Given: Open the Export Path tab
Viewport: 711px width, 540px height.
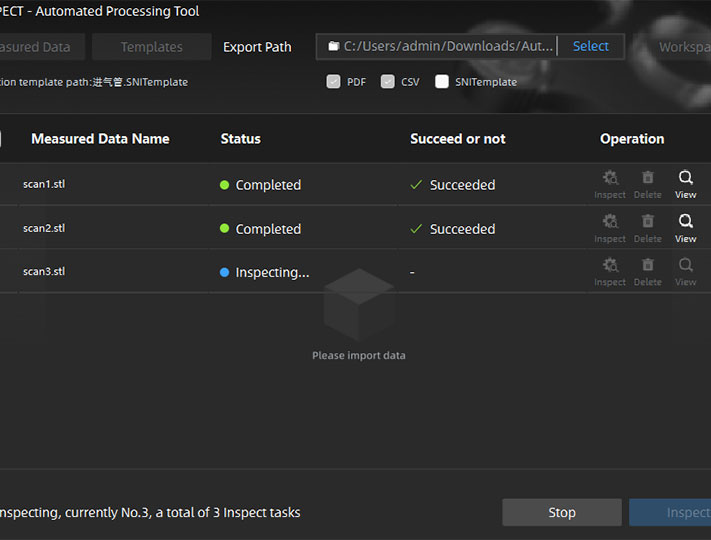Looking at the screenshot, I should (x=257, y=47).
